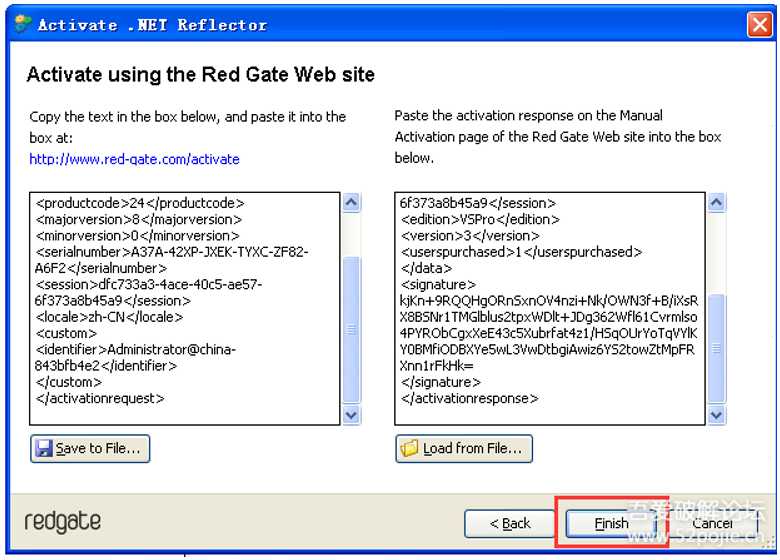This screenshot has width=780, height=560.
Task: Click the signature line starting kjKn+9RQQ
Action: click(x=549, y=300)
